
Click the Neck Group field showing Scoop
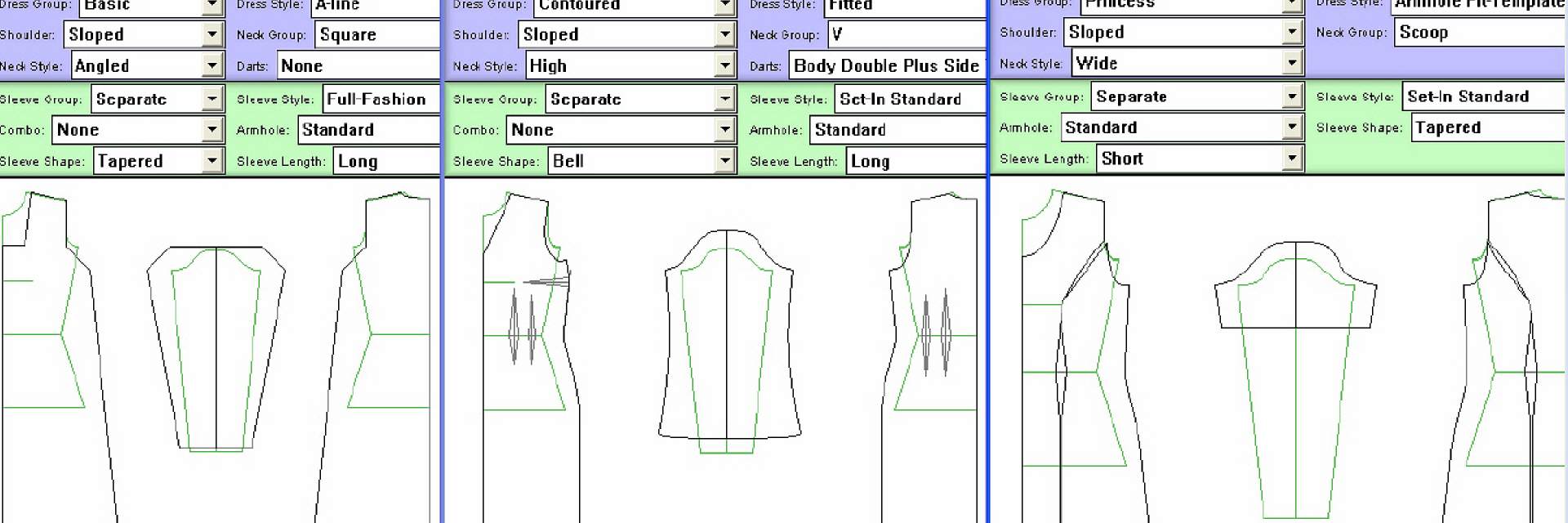(x=1478, y=33)
